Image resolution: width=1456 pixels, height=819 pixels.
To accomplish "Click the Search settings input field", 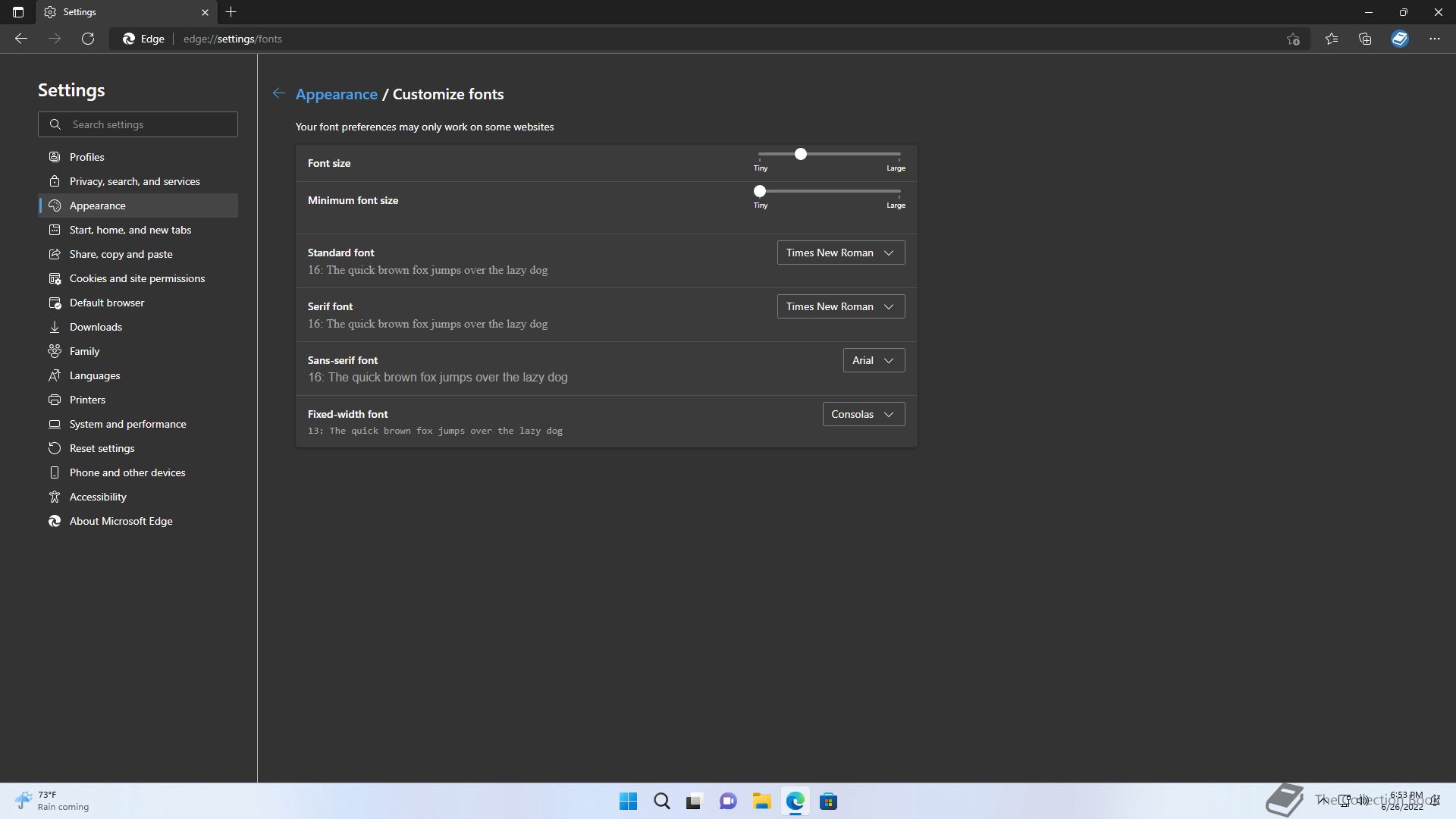I will [x=152, y=124].
